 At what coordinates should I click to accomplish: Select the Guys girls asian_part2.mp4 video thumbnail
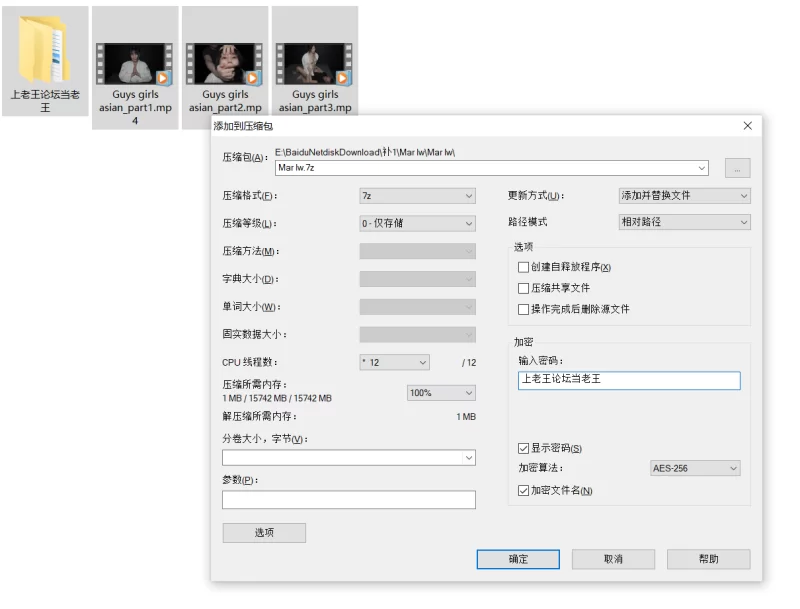tap(224, 63)
